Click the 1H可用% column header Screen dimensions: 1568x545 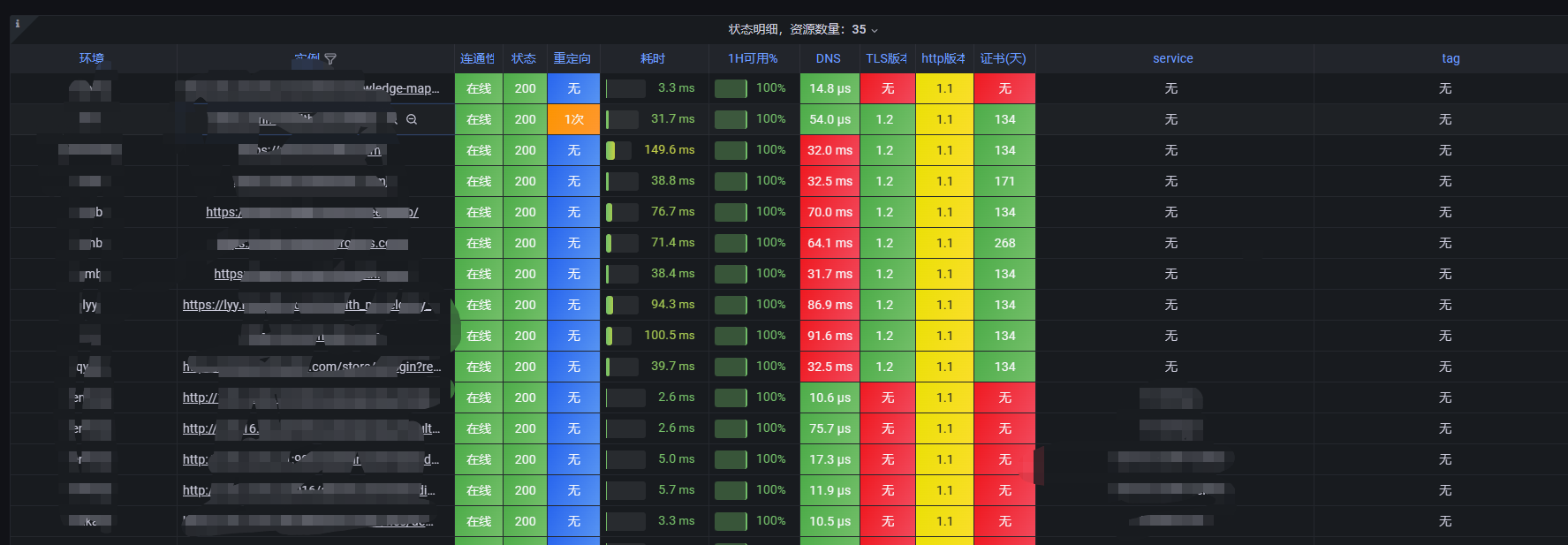coord(753,58)
